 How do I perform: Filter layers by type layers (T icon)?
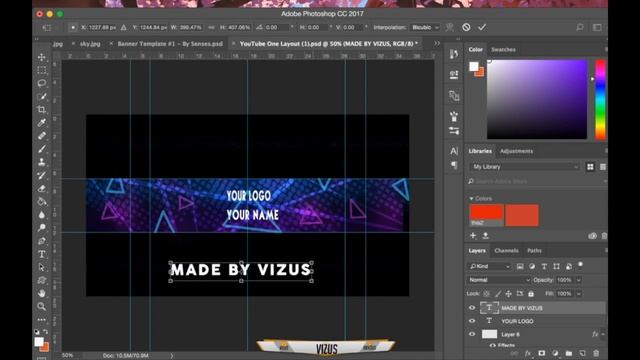click(544, 266)
